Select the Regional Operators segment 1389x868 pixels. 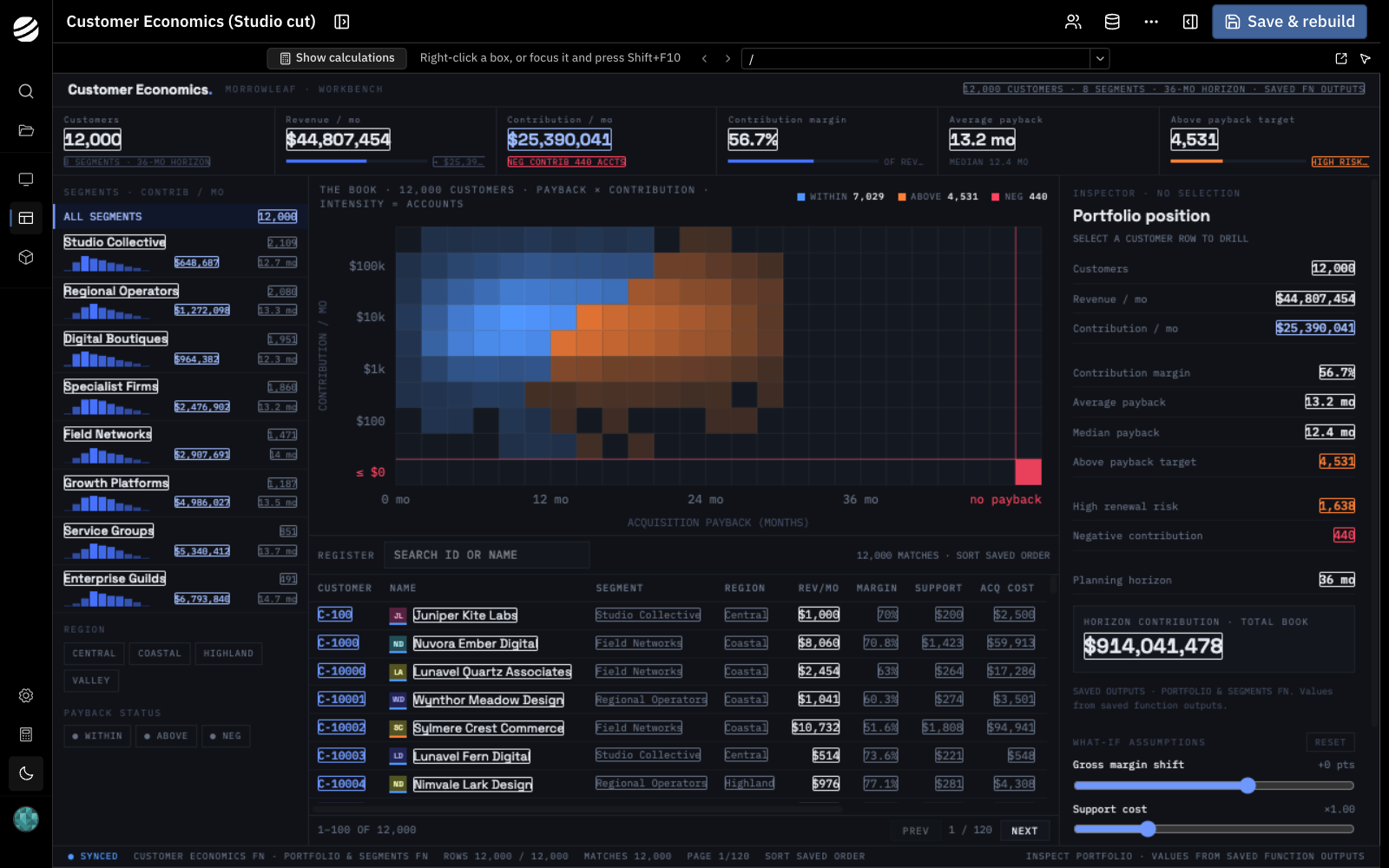(180, 301)
